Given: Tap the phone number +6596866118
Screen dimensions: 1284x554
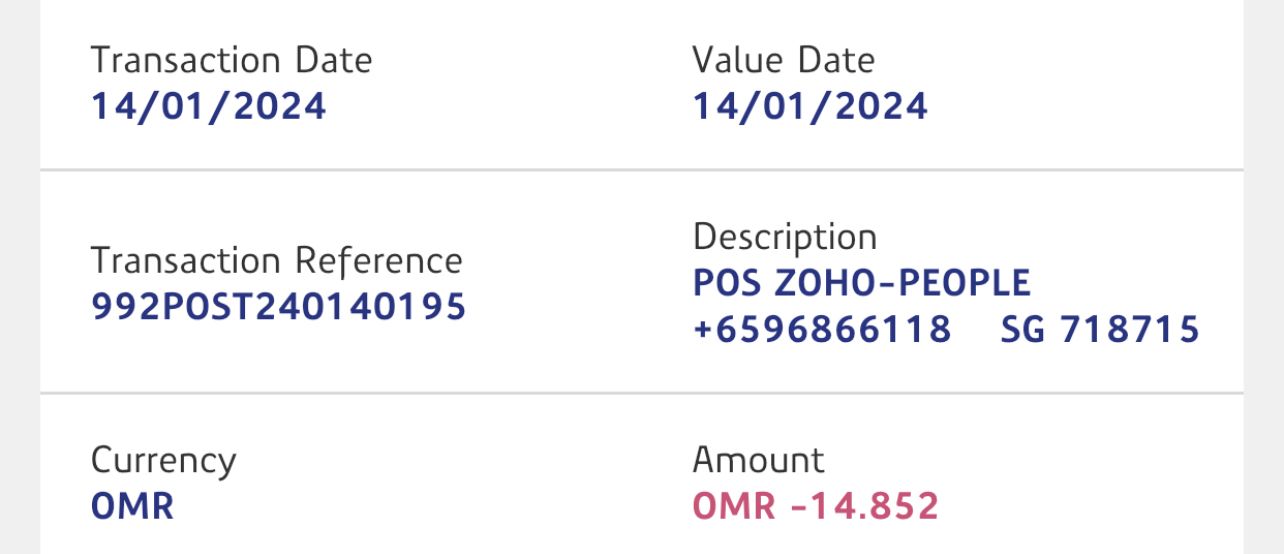Looking at the screenshot, I should tap(821, 329).
